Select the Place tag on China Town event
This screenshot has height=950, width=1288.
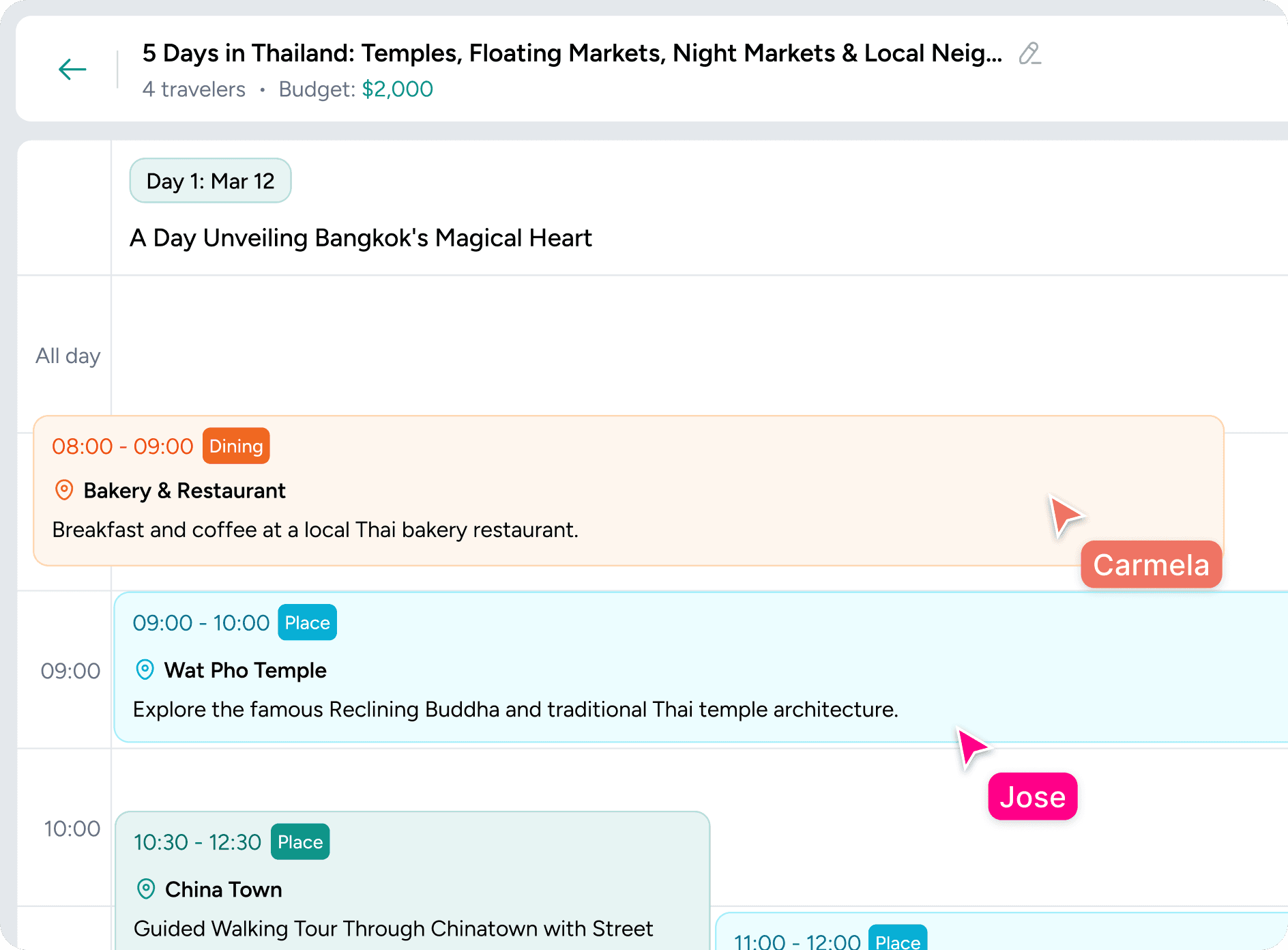pyautogui.click(x=300, y=841)
